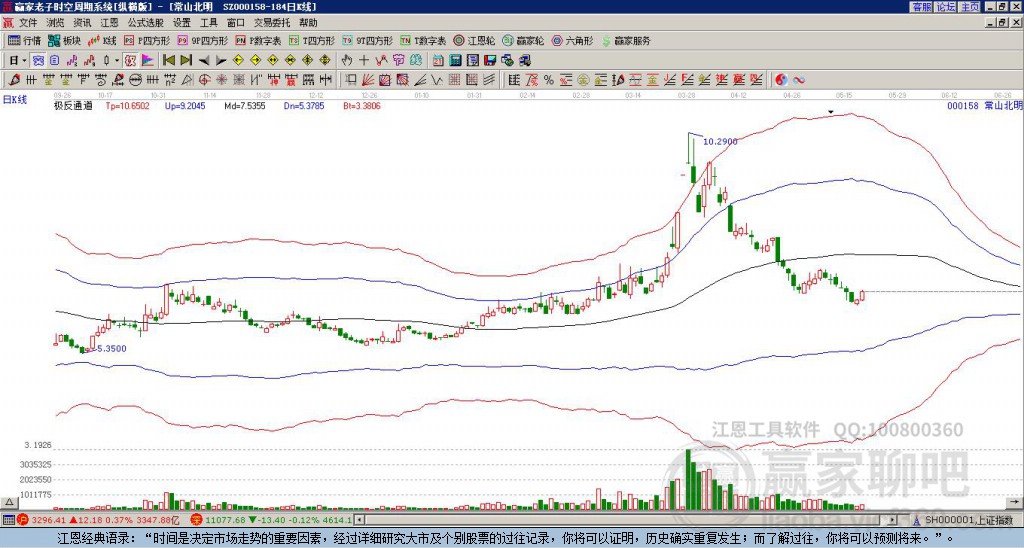The width and height of the screenshot is (1024, 548).
Task: Select the red pencil drawing tool
Action: coord(13,80)
